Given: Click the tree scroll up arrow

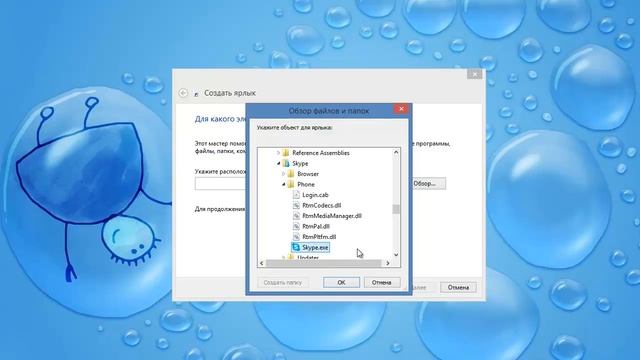Looking at the screenshot, I should click(x=396, y=152).
